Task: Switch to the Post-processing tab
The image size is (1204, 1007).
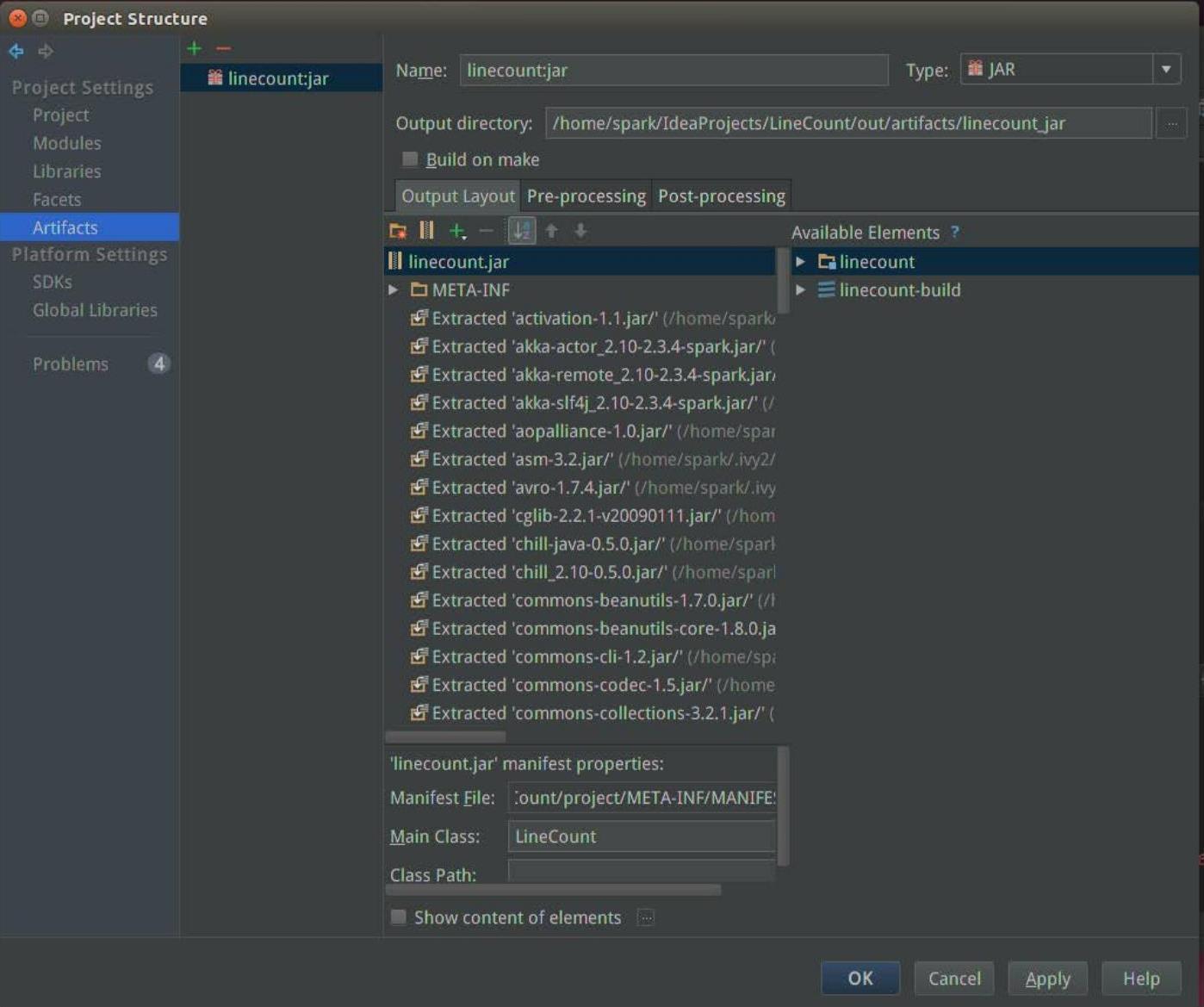Action: 721,196
